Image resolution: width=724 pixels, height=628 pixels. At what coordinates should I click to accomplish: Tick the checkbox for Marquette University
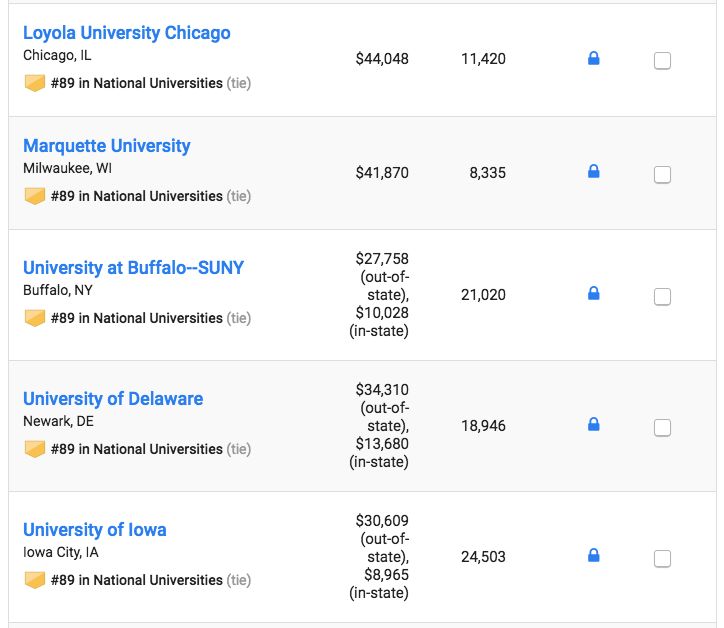[662, 175]
